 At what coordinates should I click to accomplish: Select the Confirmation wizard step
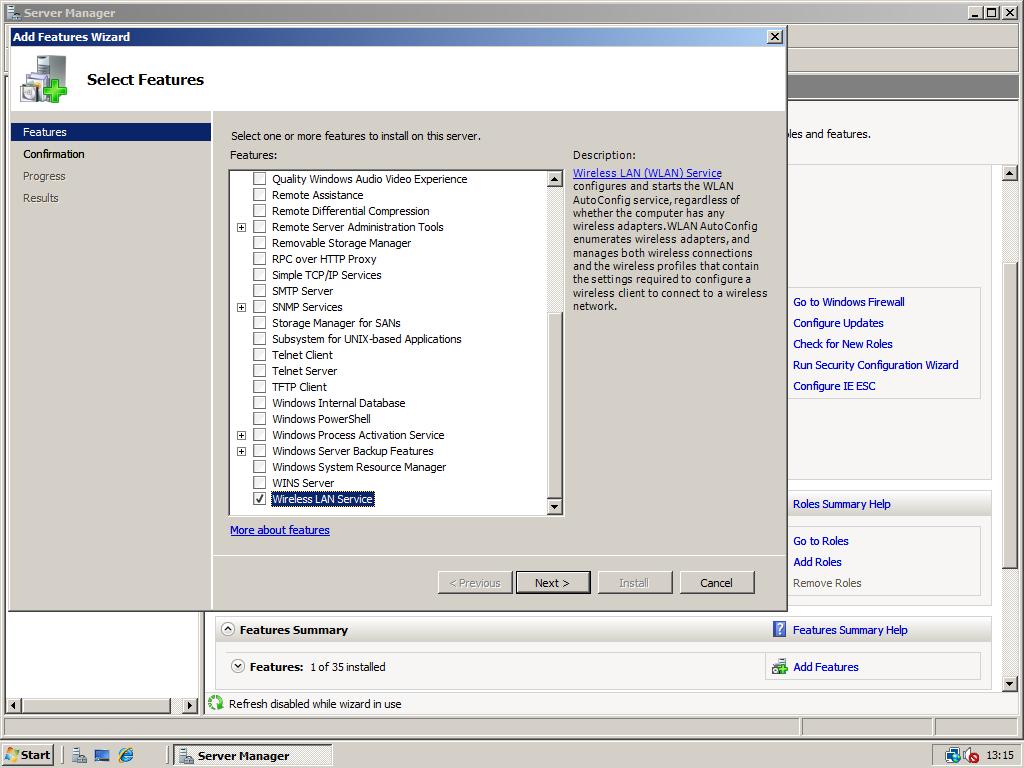[x=54, y=154]
